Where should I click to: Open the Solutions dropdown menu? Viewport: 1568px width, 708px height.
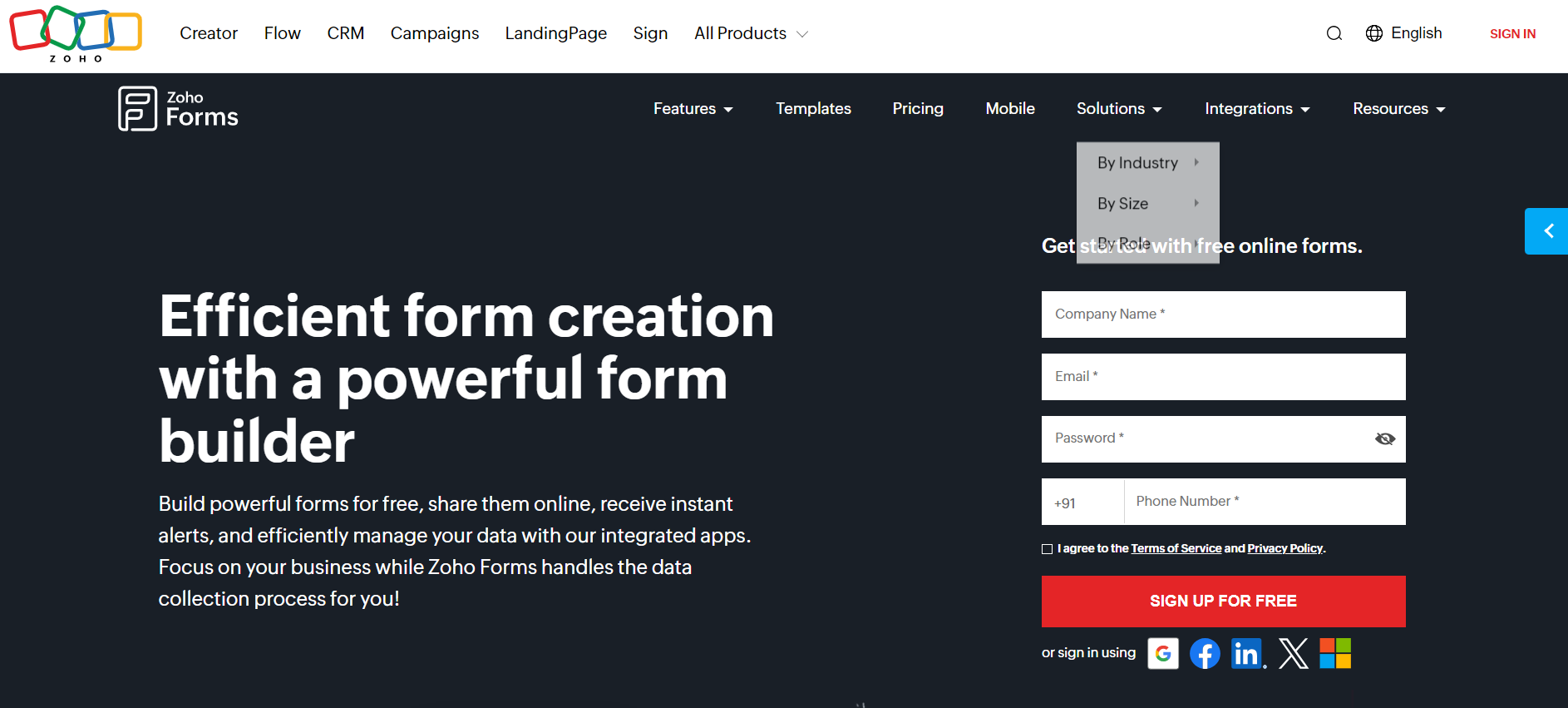tap(1119, 109)
